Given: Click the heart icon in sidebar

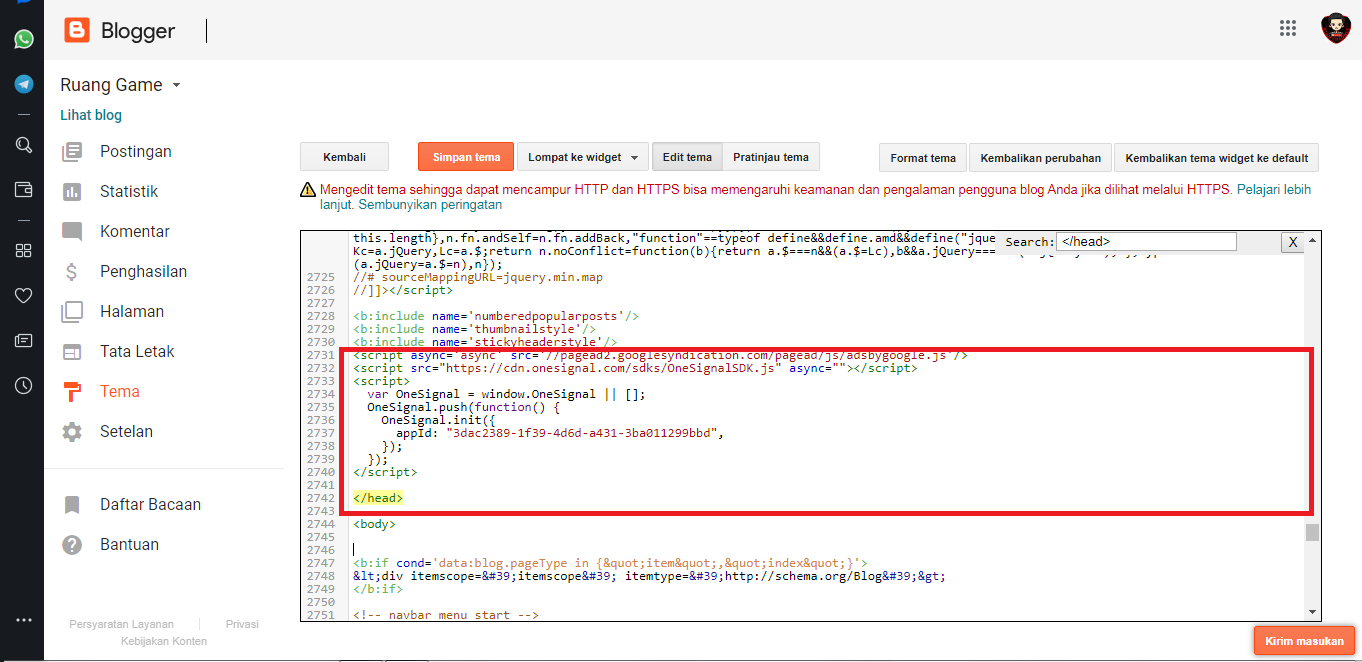Looking at the screenshot, I should [23, 295].
